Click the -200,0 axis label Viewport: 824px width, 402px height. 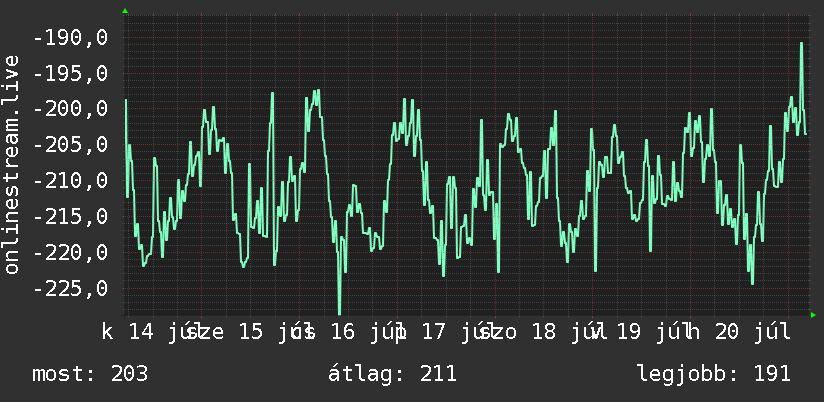[71, 109]
